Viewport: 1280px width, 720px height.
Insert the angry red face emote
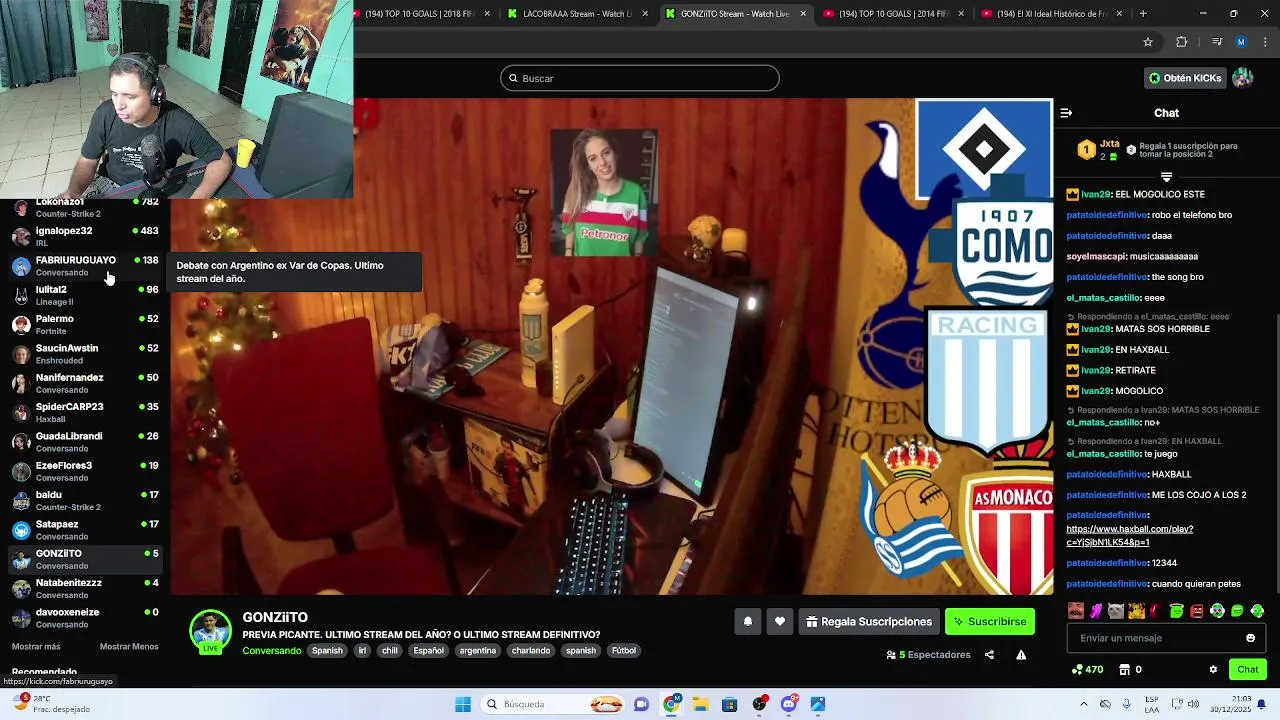1197,611
